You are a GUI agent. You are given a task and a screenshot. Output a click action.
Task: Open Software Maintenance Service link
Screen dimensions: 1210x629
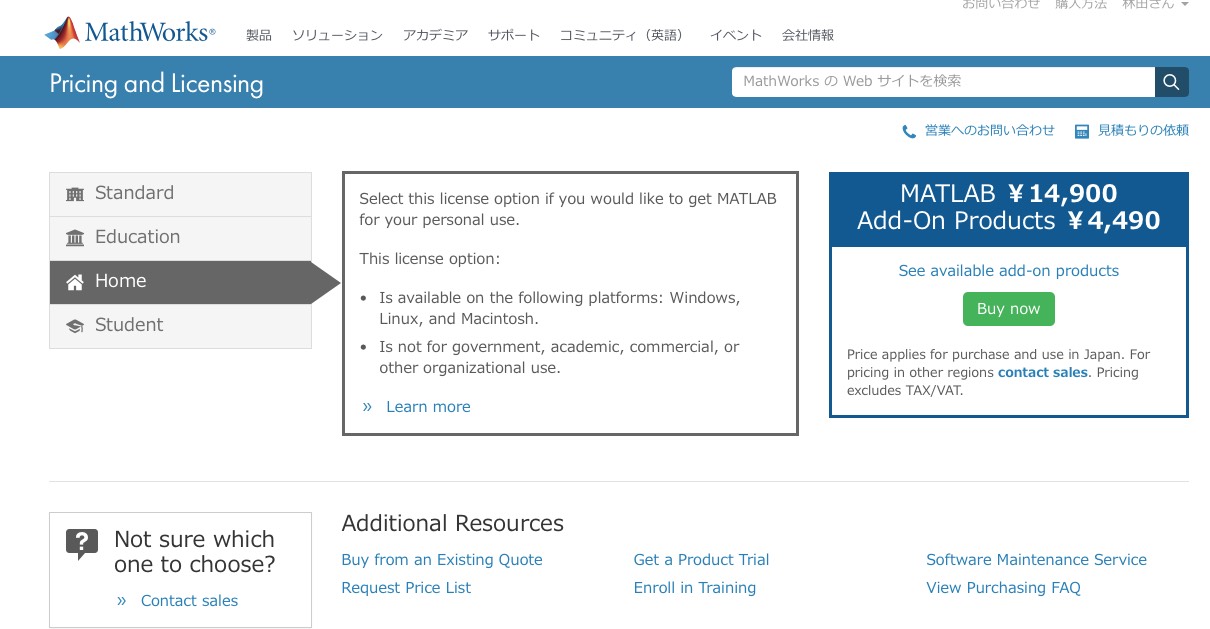1036,560
